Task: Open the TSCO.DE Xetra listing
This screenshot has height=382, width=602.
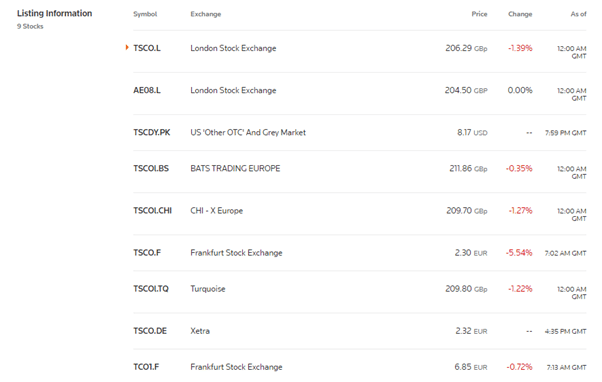Action: [150, 331]
